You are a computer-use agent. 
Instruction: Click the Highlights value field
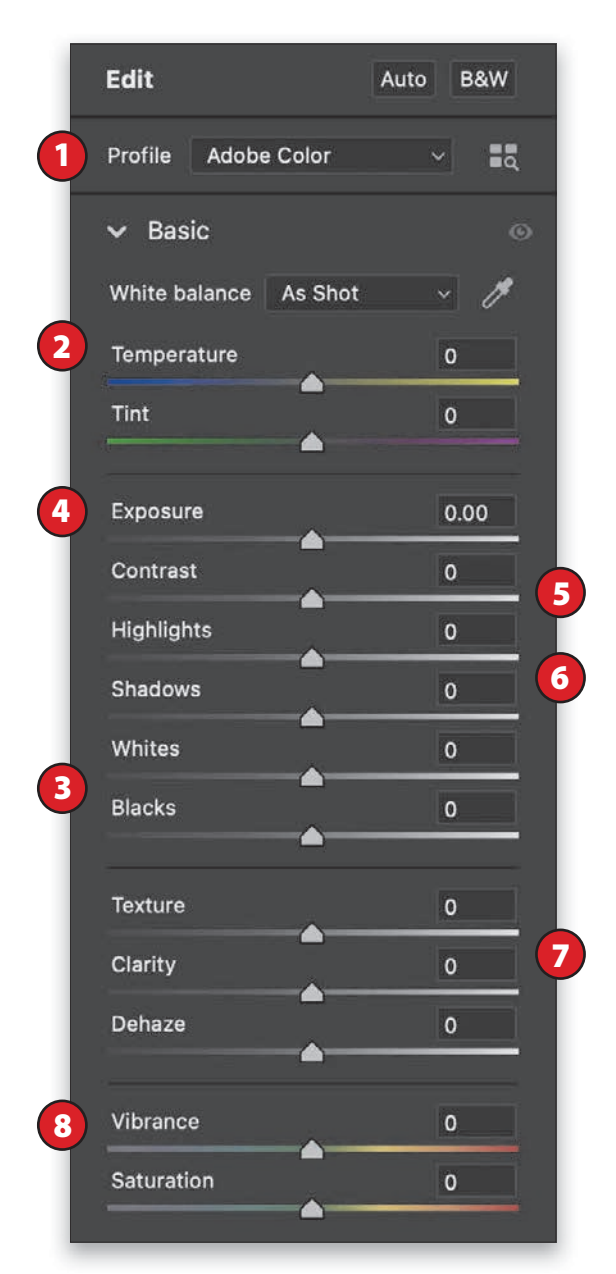coord(477,631)
